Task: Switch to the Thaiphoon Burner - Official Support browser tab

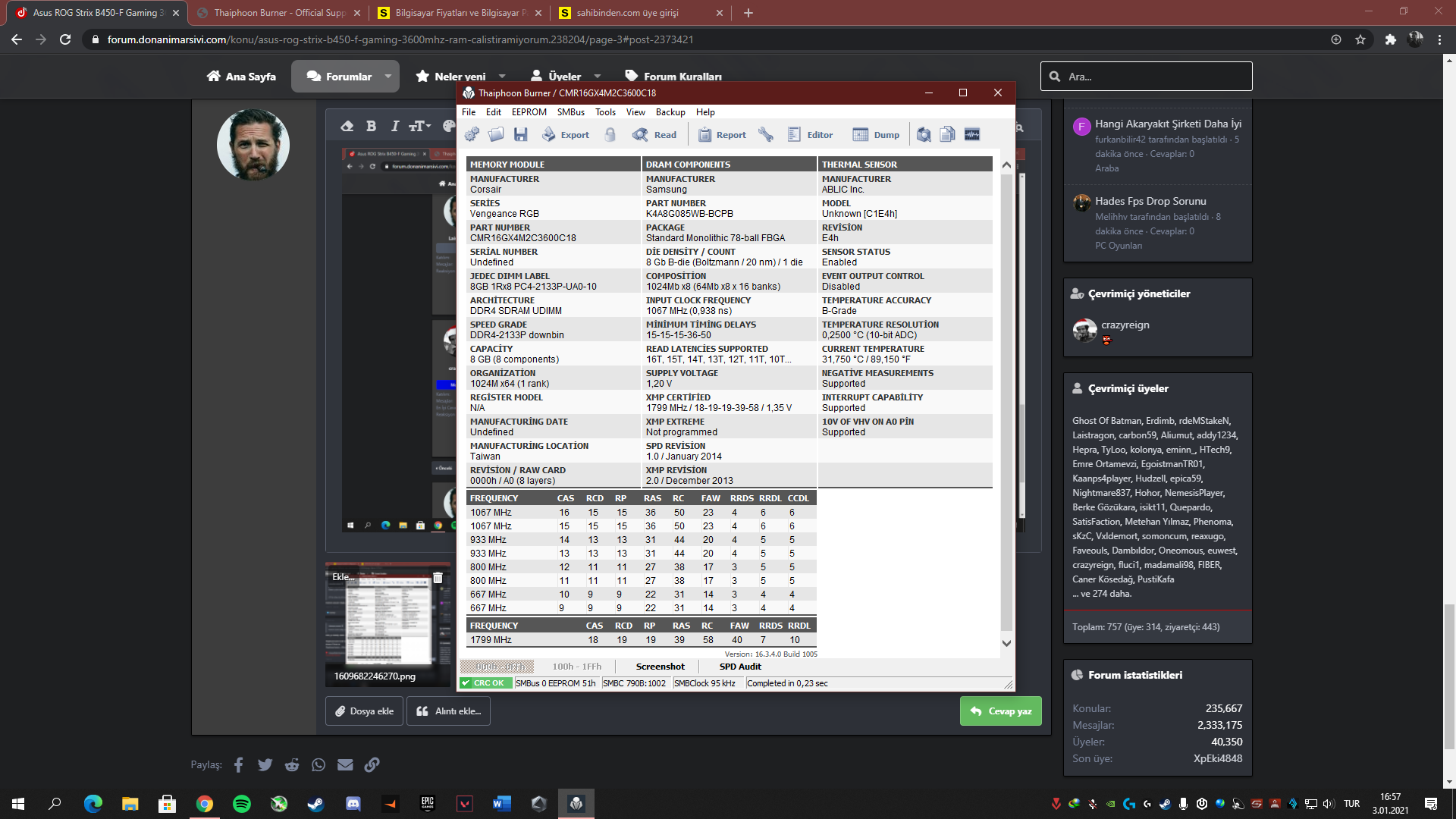Action: [x=280, y=13]
